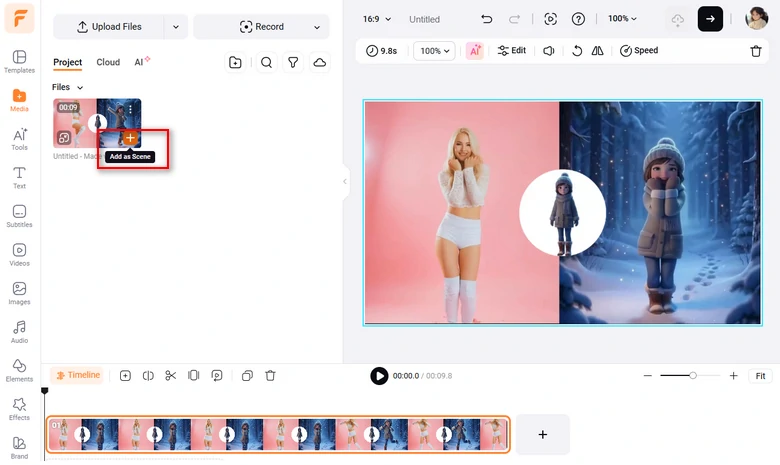This screenshot has width=780, height=465.
Task: Click the Upload Files button
Action: click(109, 27)
